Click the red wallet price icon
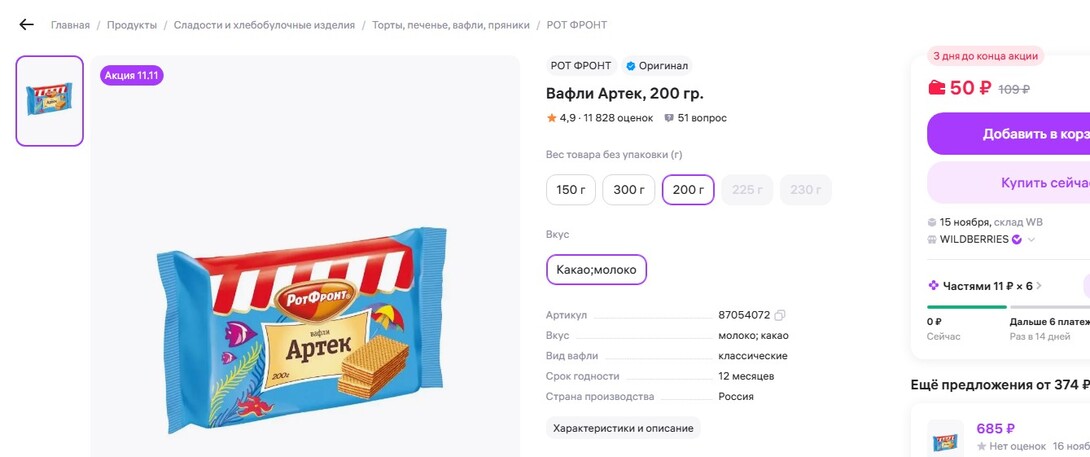The height and width of the screenshot is (457, 1090). (937, 88)
